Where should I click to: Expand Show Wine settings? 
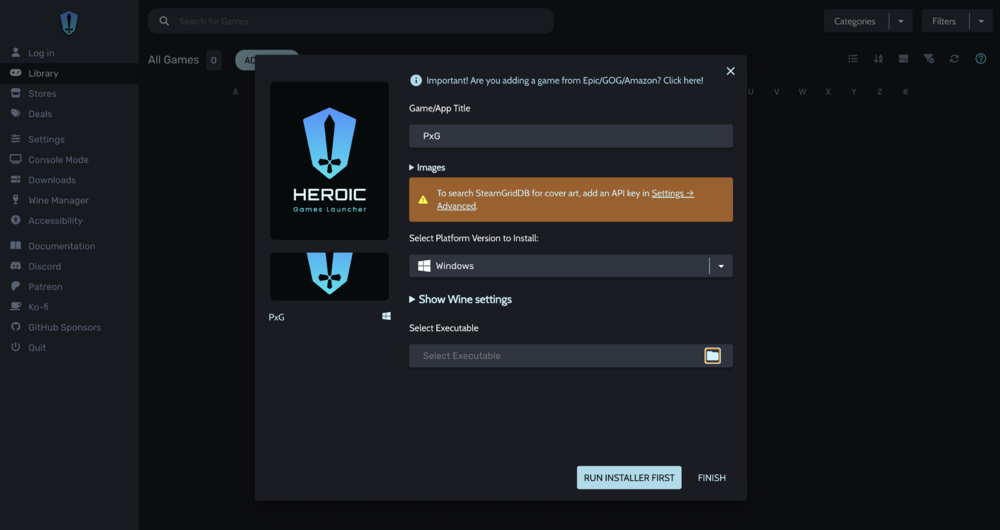pyautogui.click(x=460, y=299)
